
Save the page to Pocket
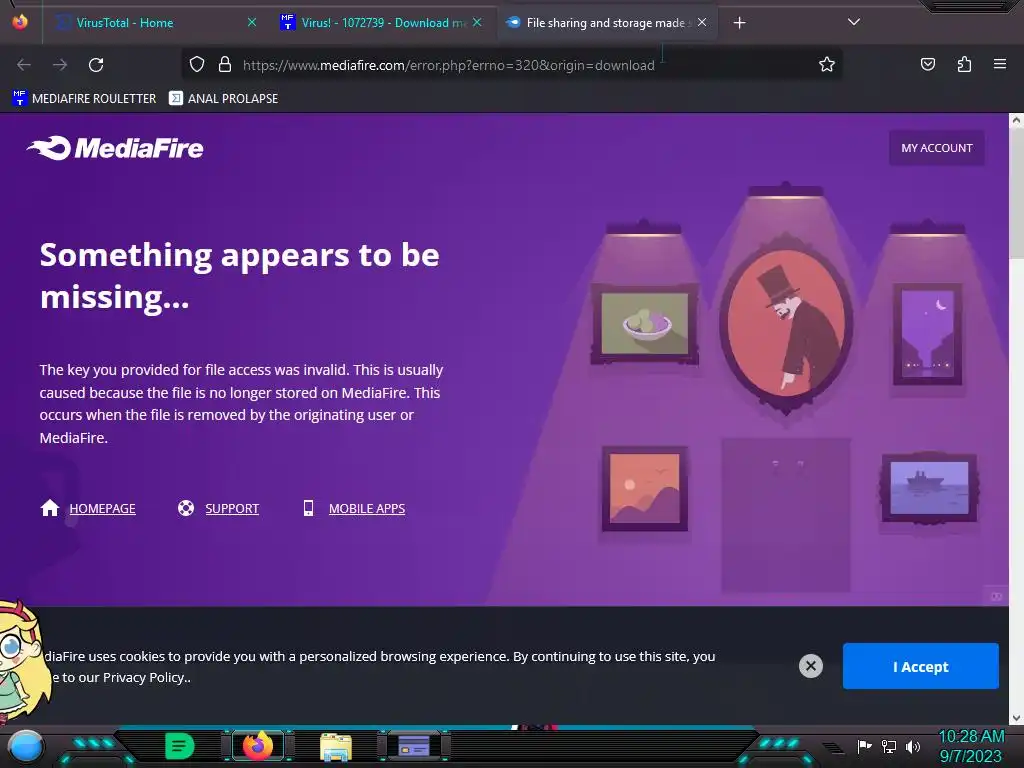point(928,64)
